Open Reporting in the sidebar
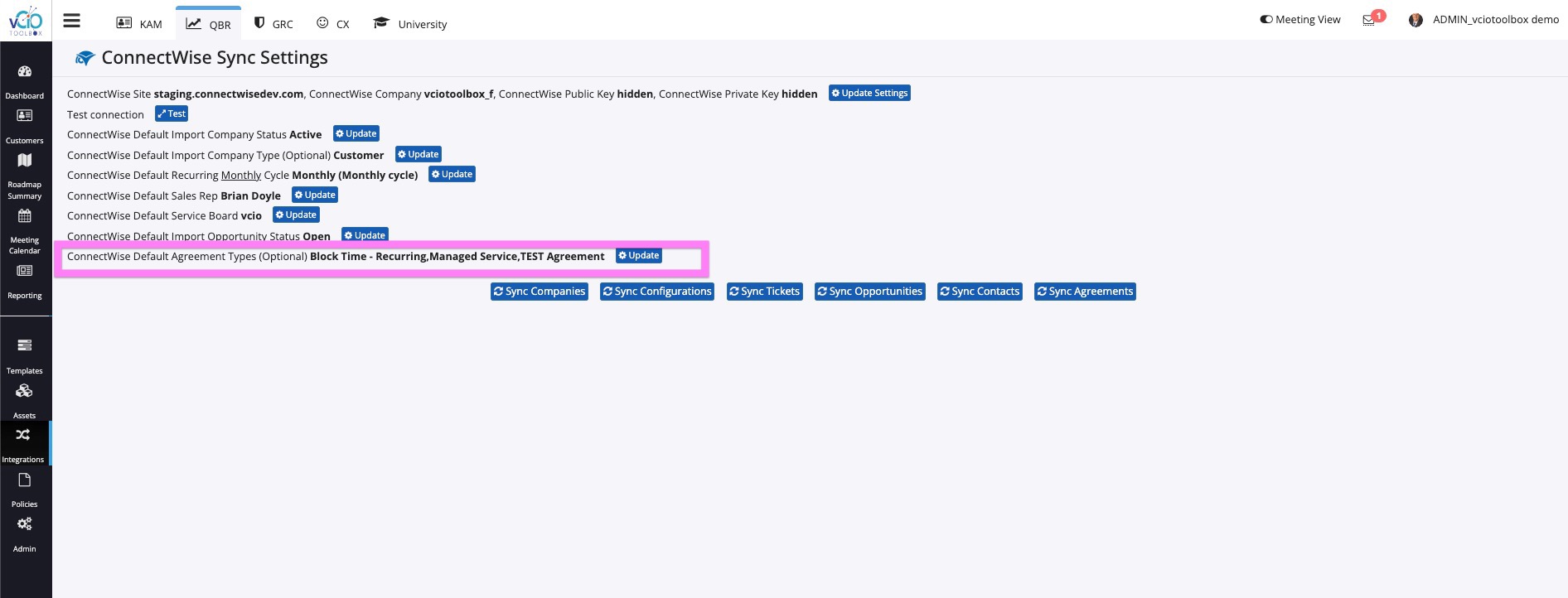The height and width of the screenshot is (598, 1568). pyautogui.click(x=25, y=282)
